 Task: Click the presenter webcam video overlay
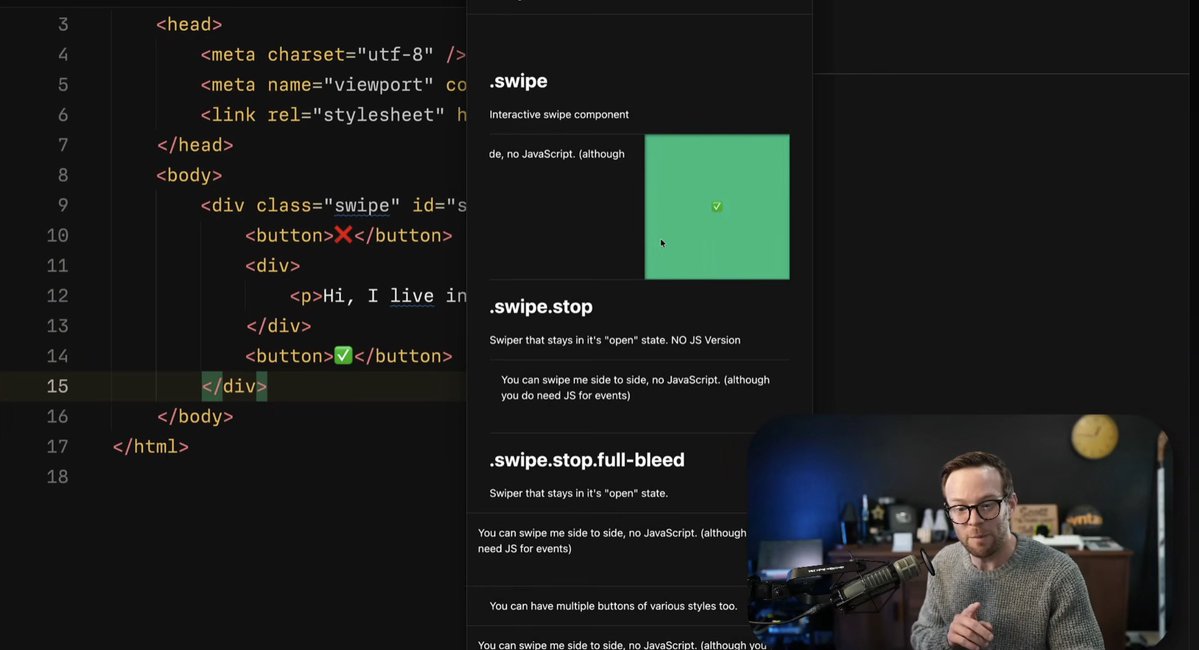point(959,532)
